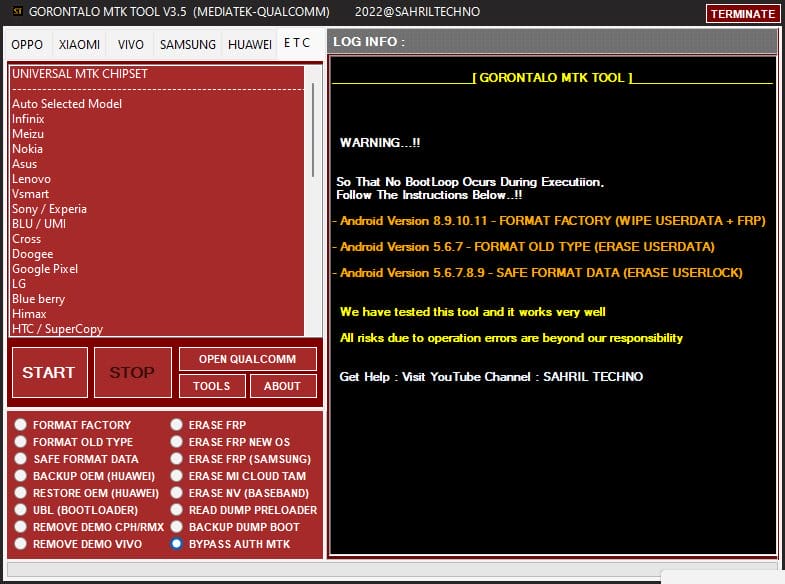Click UNIVERSAL MTK CHIPSET list header
The image size is (785, 584).
pyautogui.click(x=157, y=74)
